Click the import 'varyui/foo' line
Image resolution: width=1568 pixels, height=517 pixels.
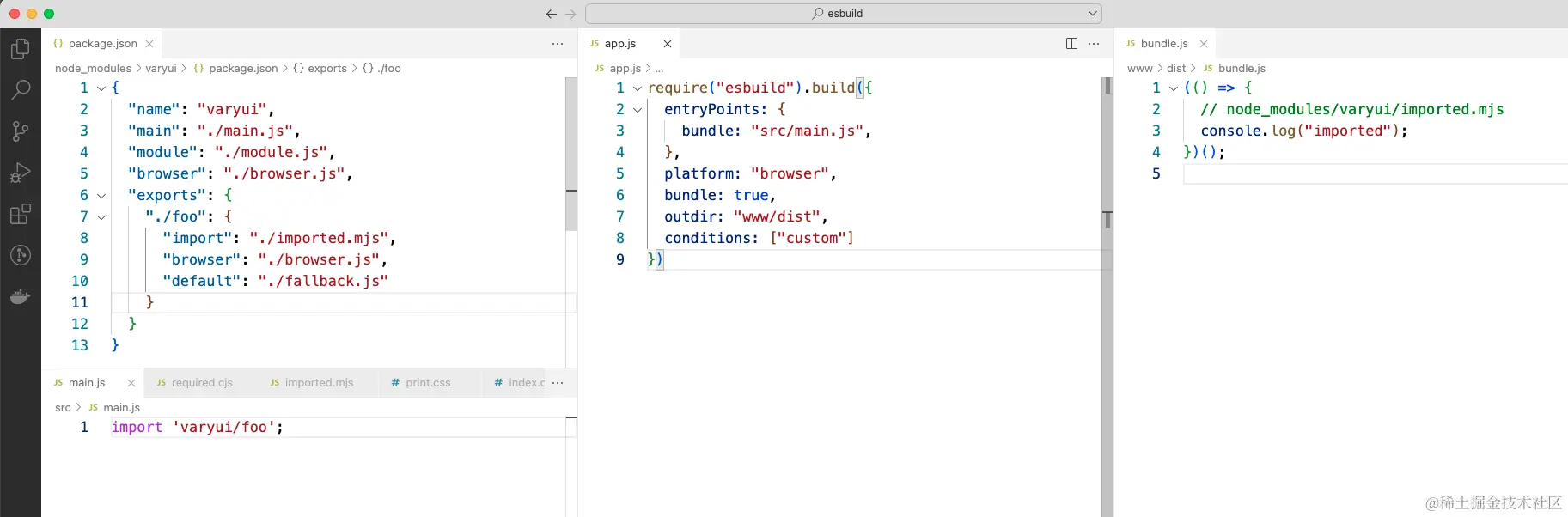click(197, 427)
